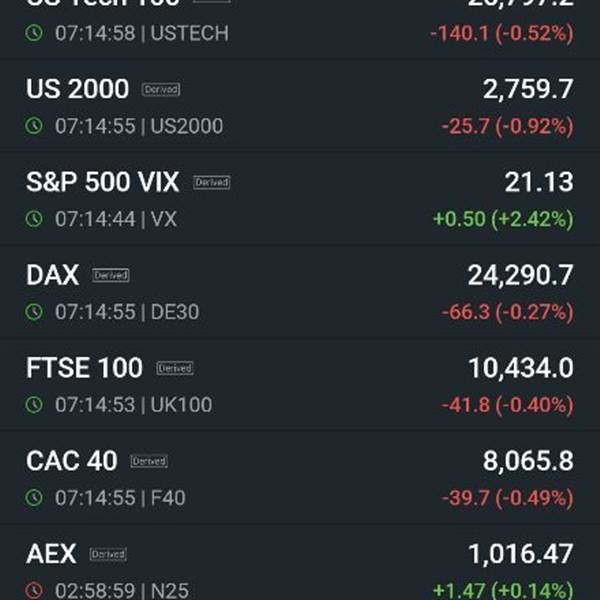Select the DAX price 24,290.7
600x600 pixels.
[x=520, y=275]
